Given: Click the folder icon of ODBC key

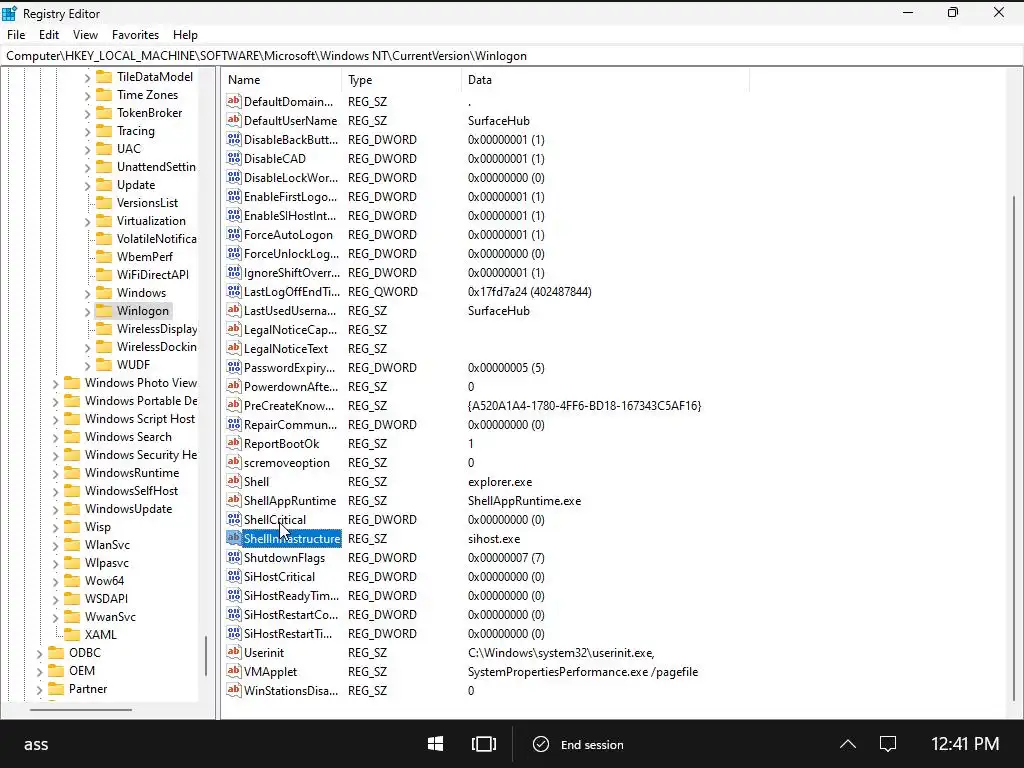Looking at the screenshot, I should pos(56,652).
